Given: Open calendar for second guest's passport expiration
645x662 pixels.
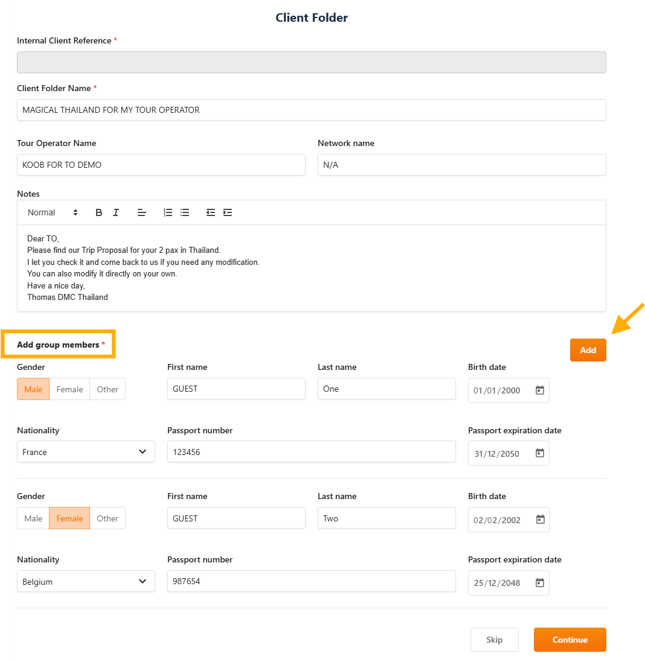Looking at the screenshot, I should coord(540,583).
